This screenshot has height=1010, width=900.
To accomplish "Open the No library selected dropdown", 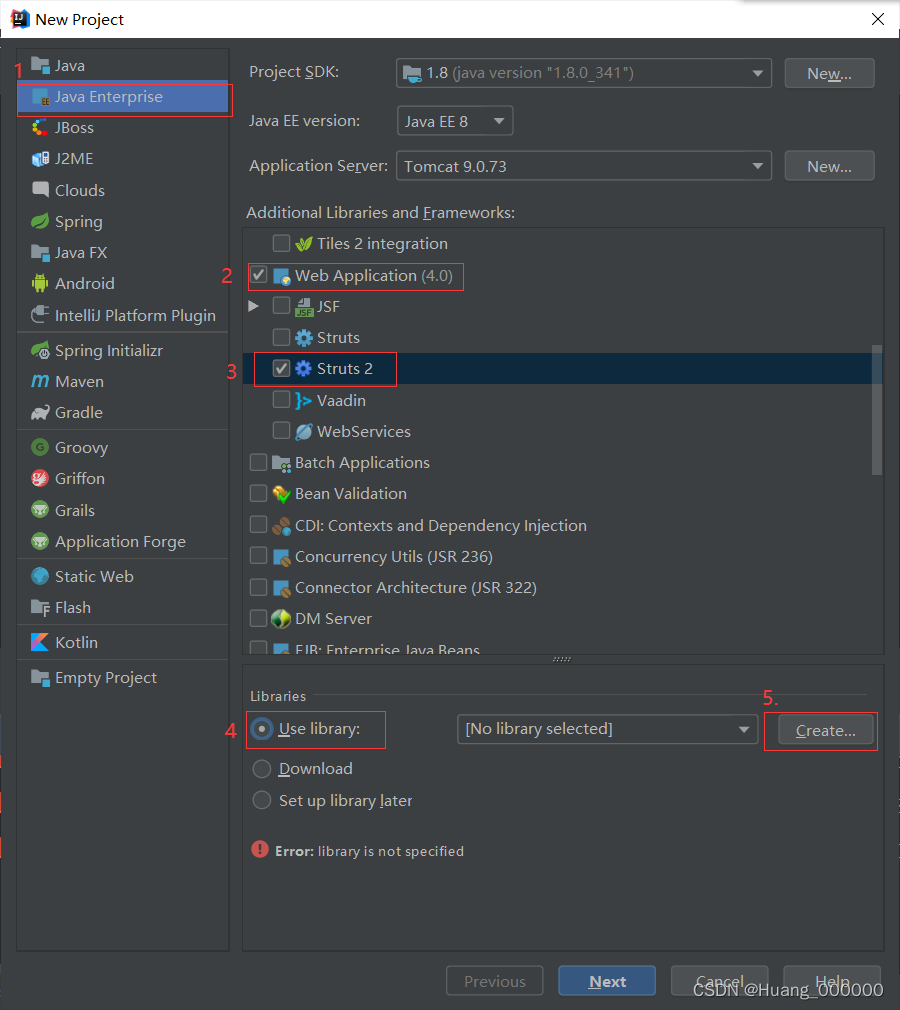I will click(608, 729).
